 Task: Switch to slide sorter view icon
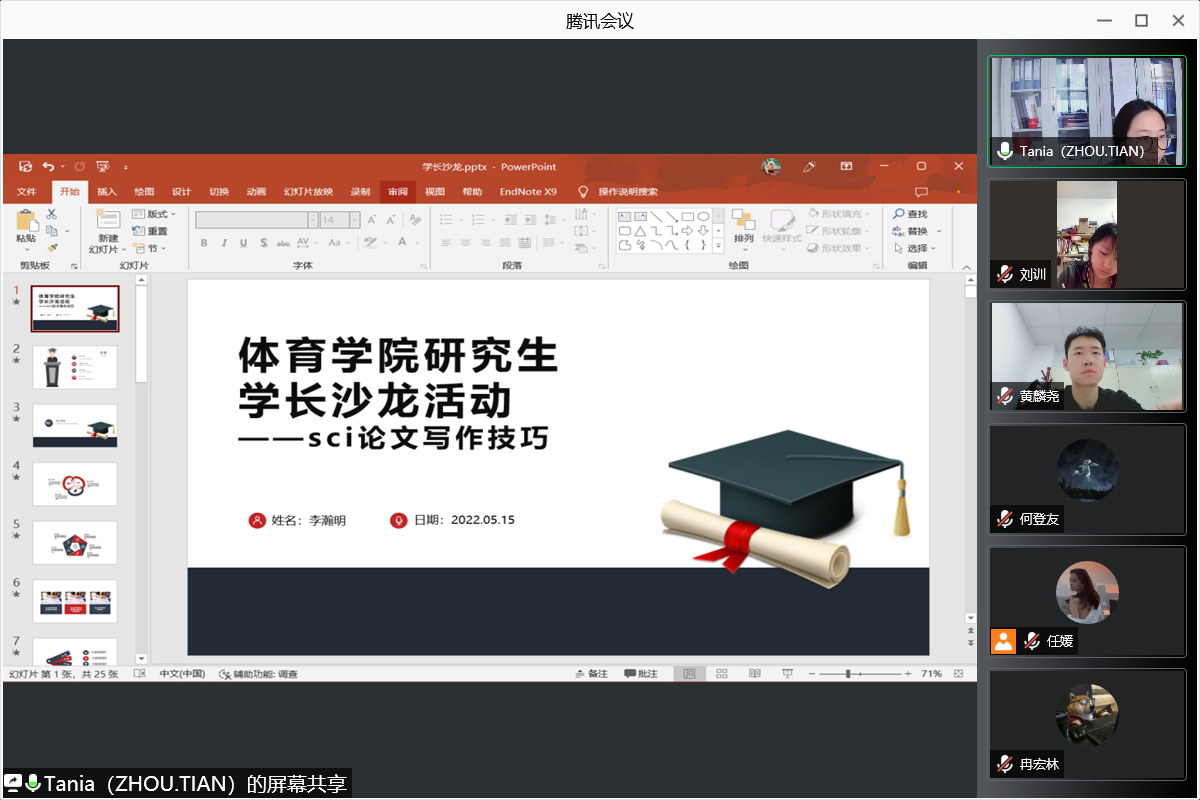(x=721, y=674)
